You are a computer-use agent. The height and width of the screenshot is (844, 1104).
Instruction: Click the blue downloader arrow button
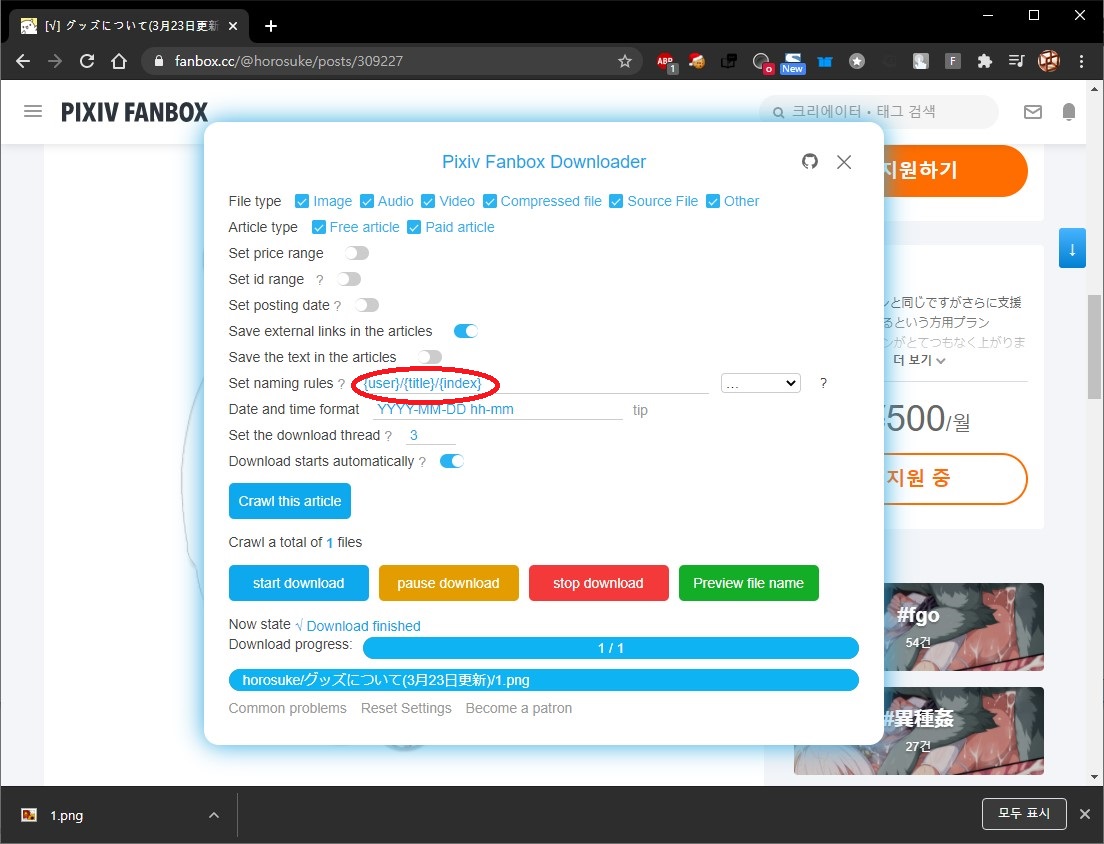point(1072,248)
